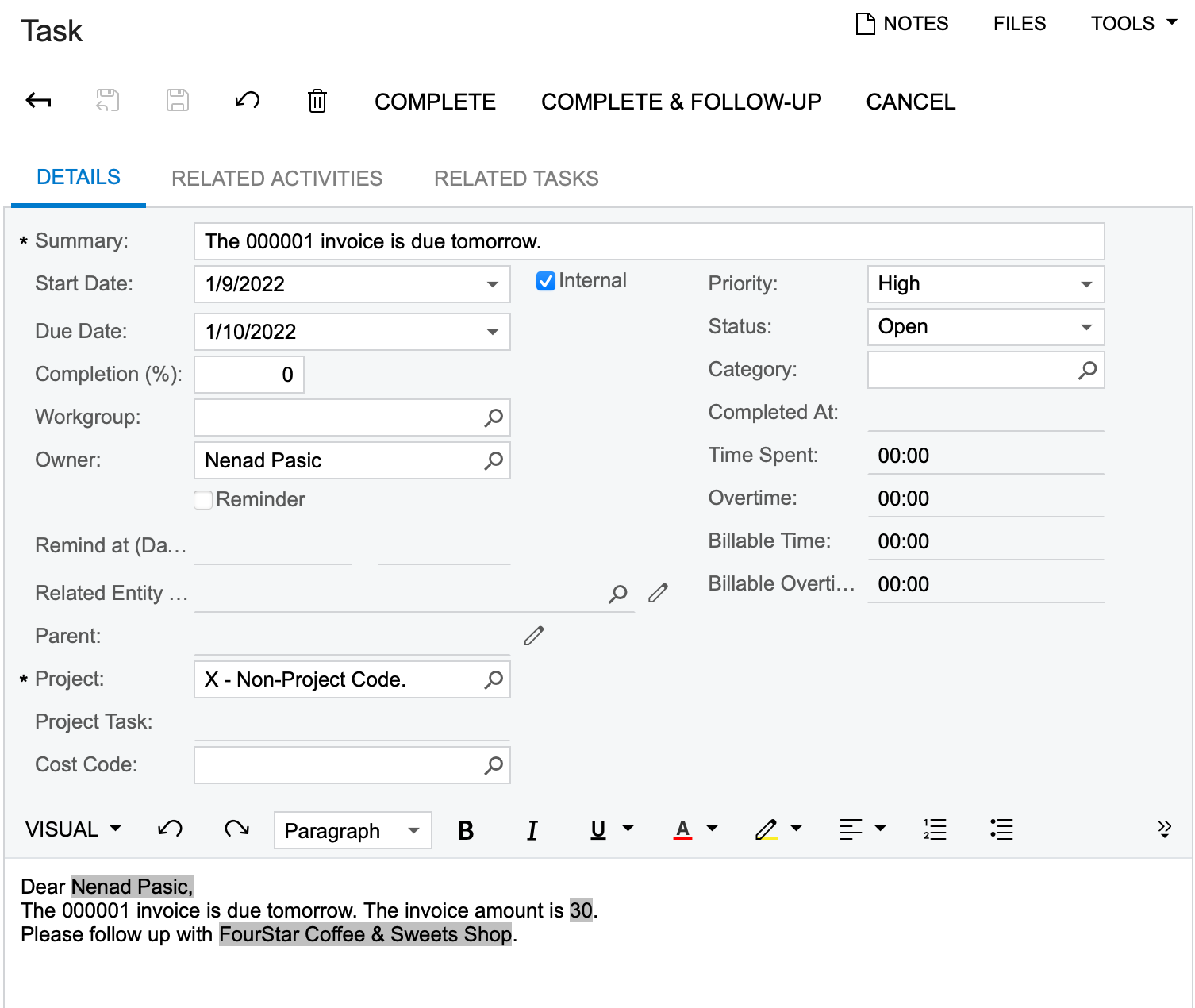This screenshot has height=1008, width=1195.
Task: Delete the task with trash icon
Action: (x=317, y=101)
